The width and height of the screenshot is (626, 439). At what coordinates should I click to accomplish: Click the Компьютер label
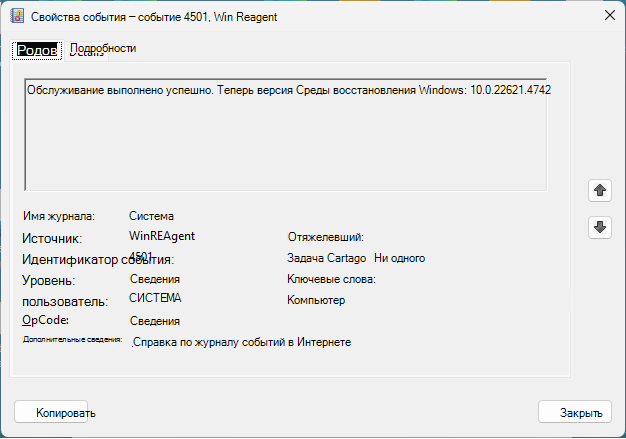[316, 300]
